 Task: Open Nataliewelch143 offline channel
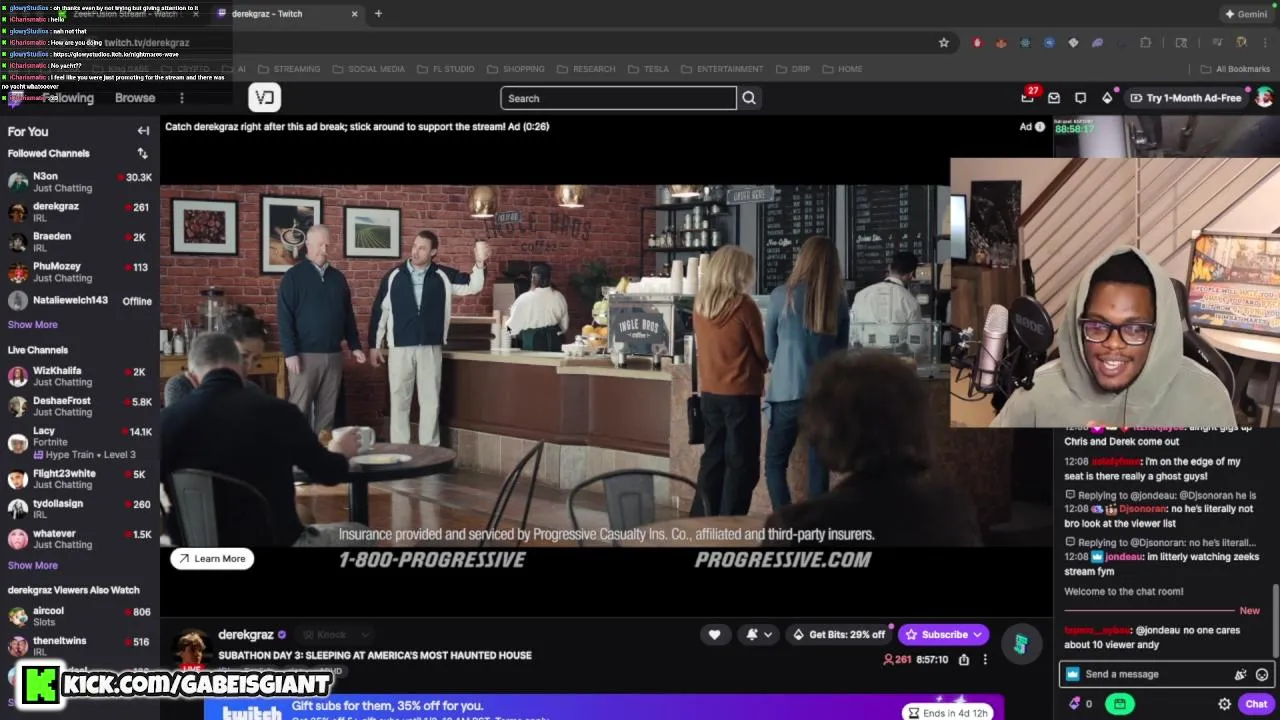(x=80, y=300)
